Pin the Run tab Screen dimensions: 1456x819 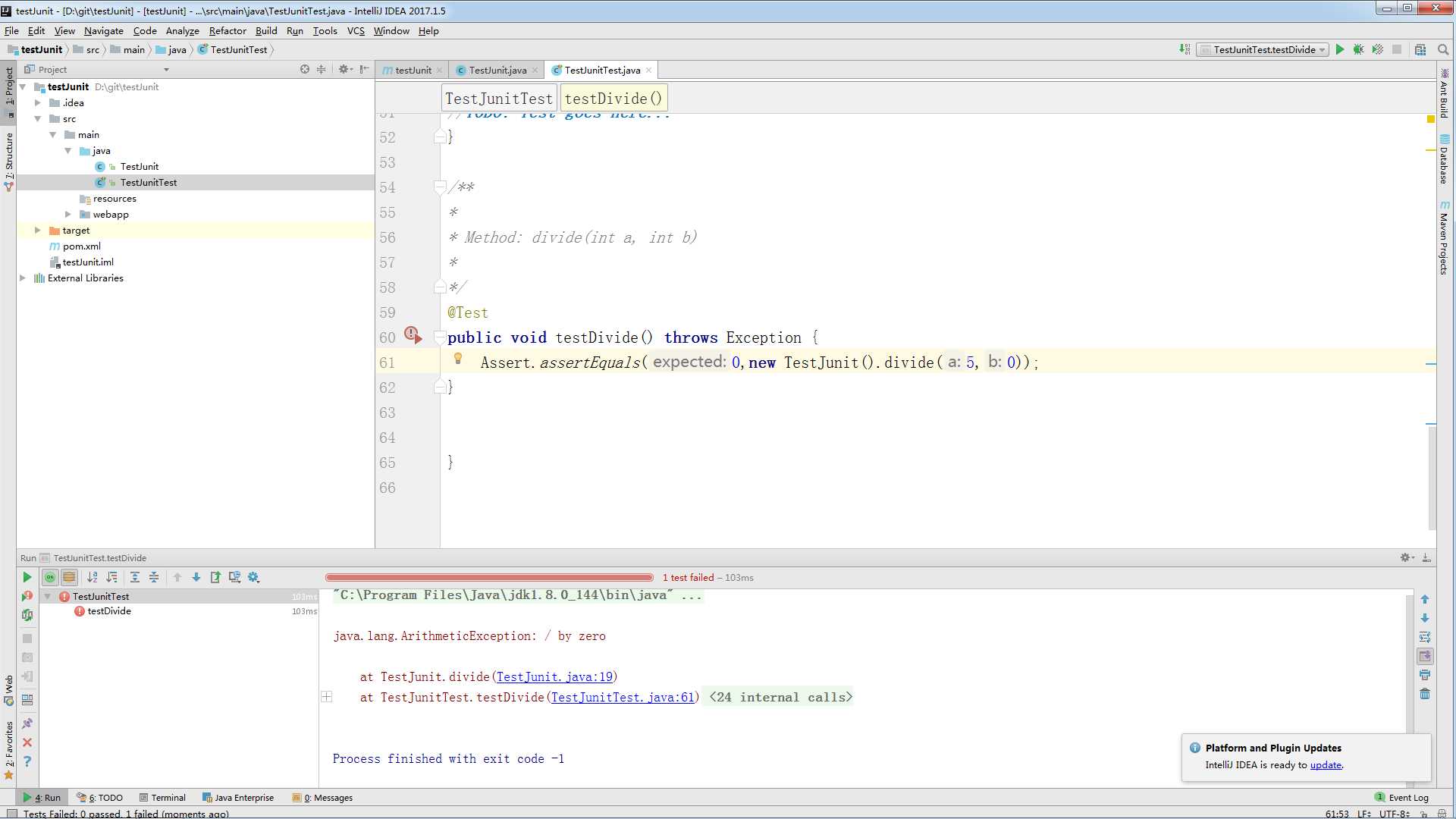click(x=27, y=723)
